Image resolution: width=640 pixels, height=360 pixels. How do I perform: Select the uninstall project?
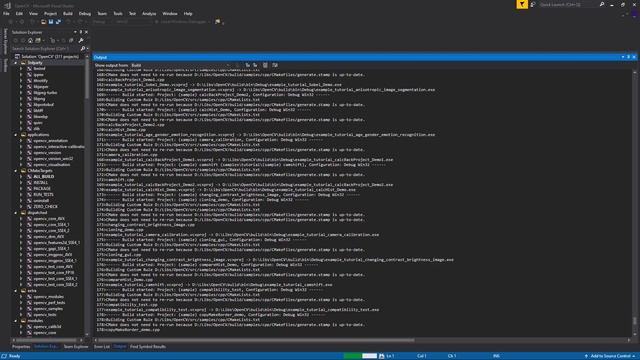(41, 200)
